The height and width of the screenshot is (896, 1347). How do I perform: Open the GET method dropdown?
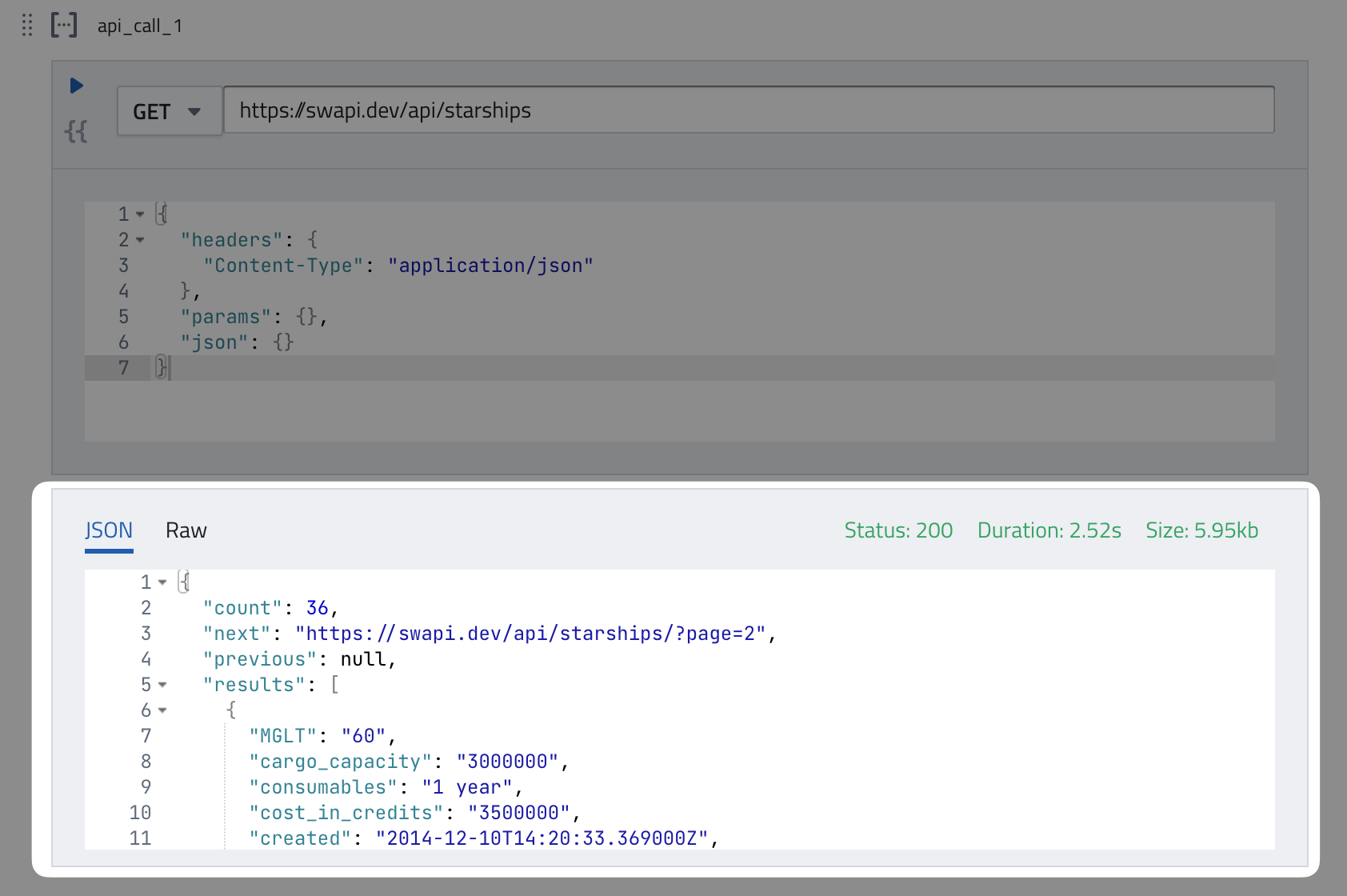[169, 111]
